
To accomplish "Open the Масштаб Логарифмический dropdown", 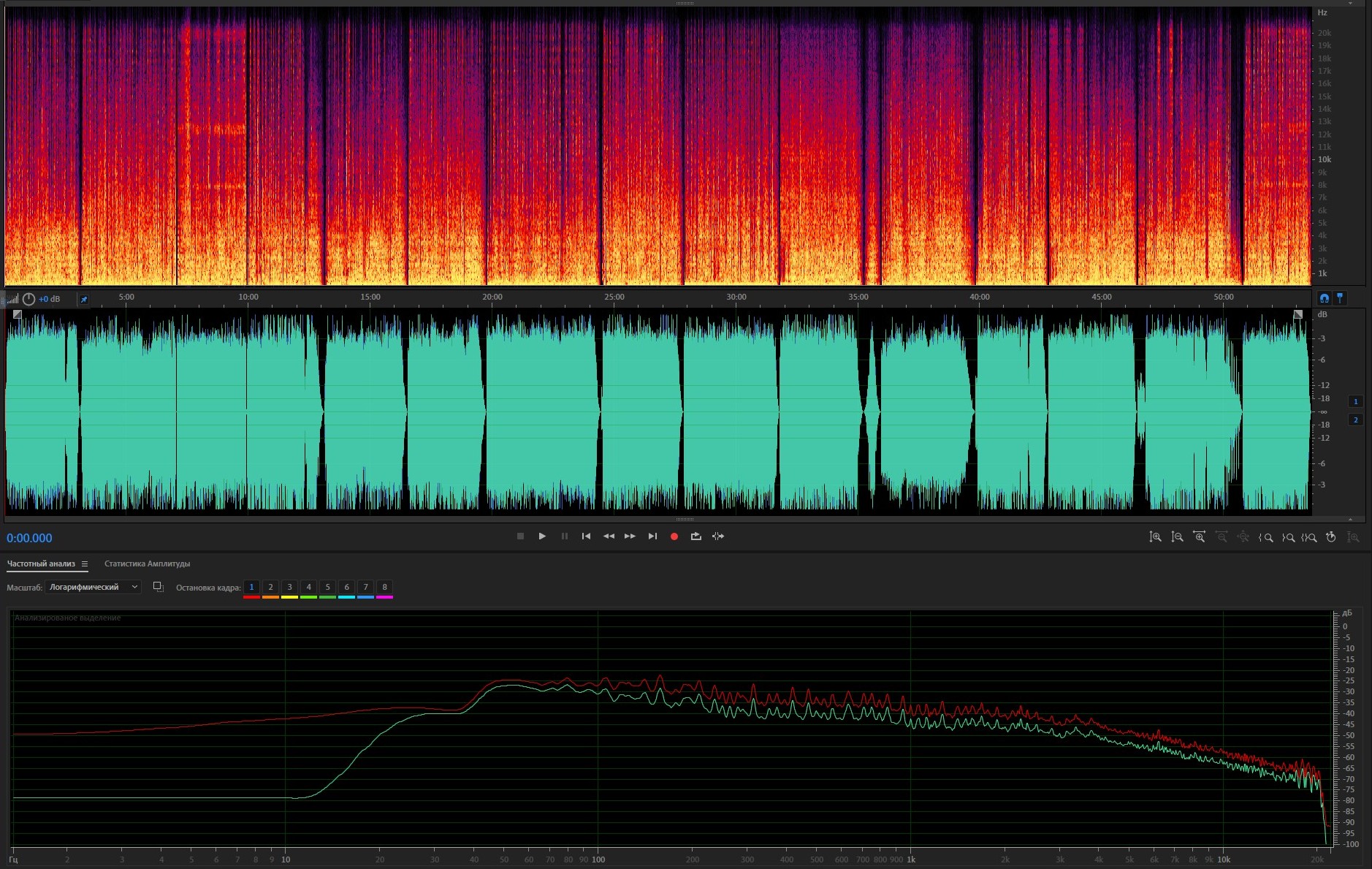I will pos(93,587).
